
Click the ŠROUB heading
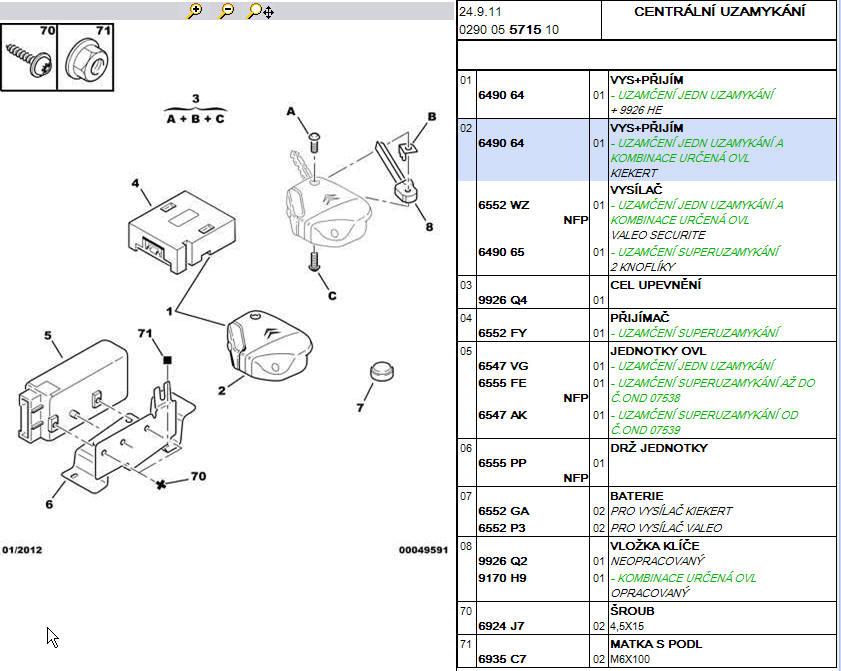click(632, 611)
